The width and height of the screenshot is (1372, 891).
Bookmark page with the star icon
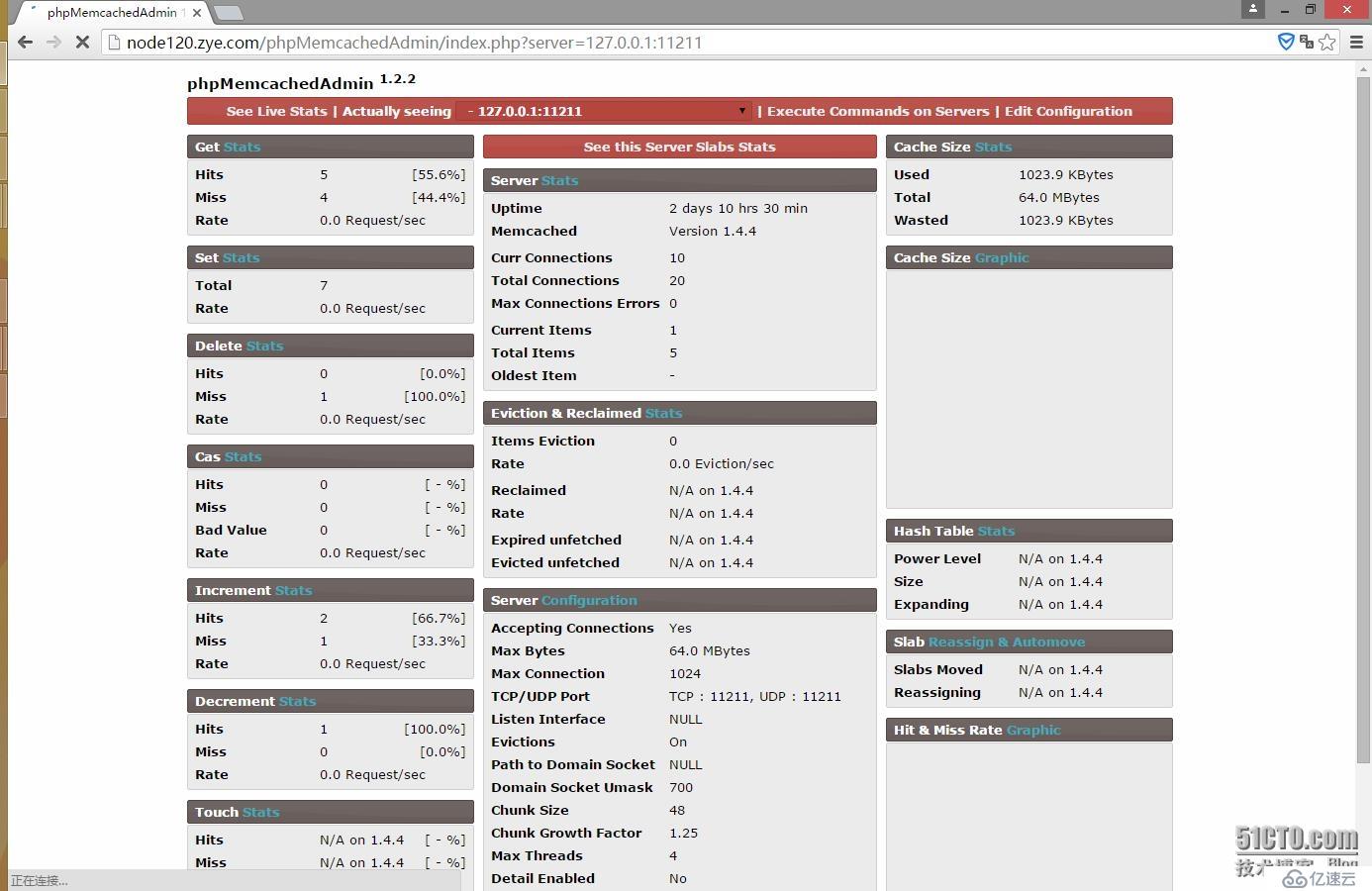tap(1327, 42)
